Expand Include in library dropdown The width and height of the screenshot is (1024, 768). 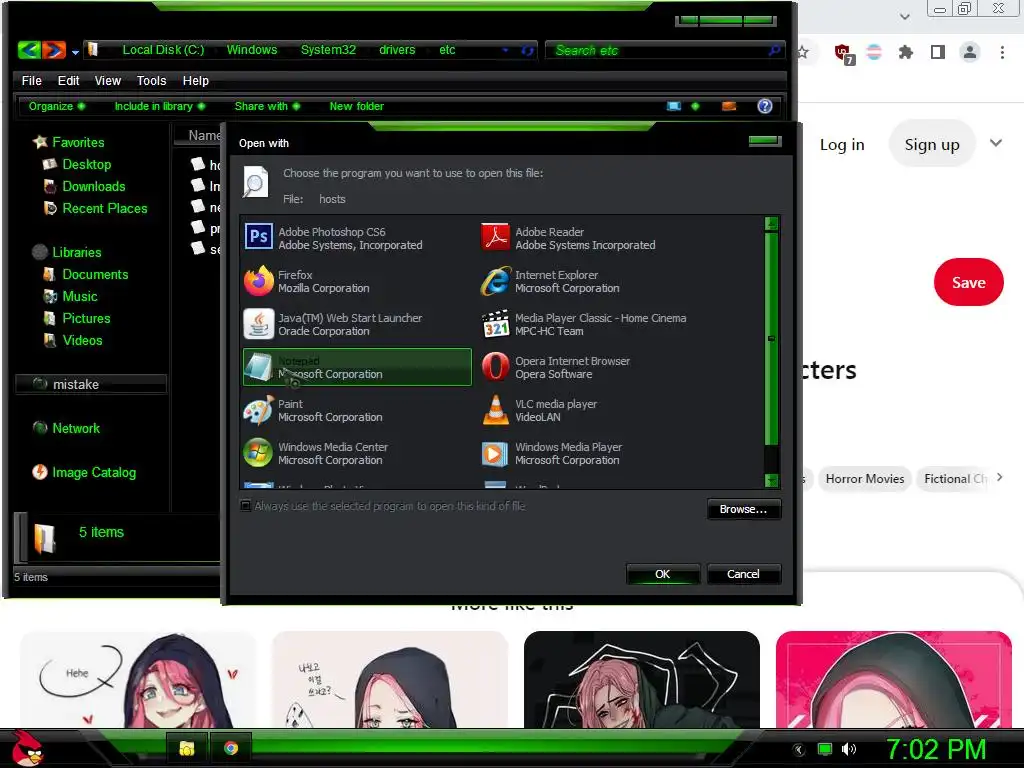click(x=159, y=106)
